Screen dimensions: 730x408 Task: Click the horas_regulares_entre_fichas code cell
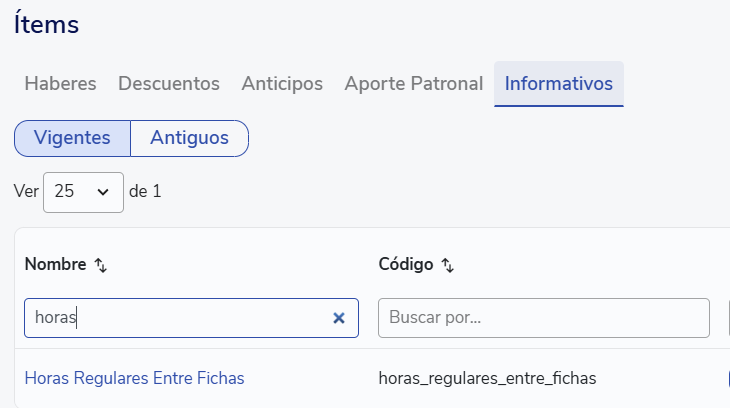488,378
